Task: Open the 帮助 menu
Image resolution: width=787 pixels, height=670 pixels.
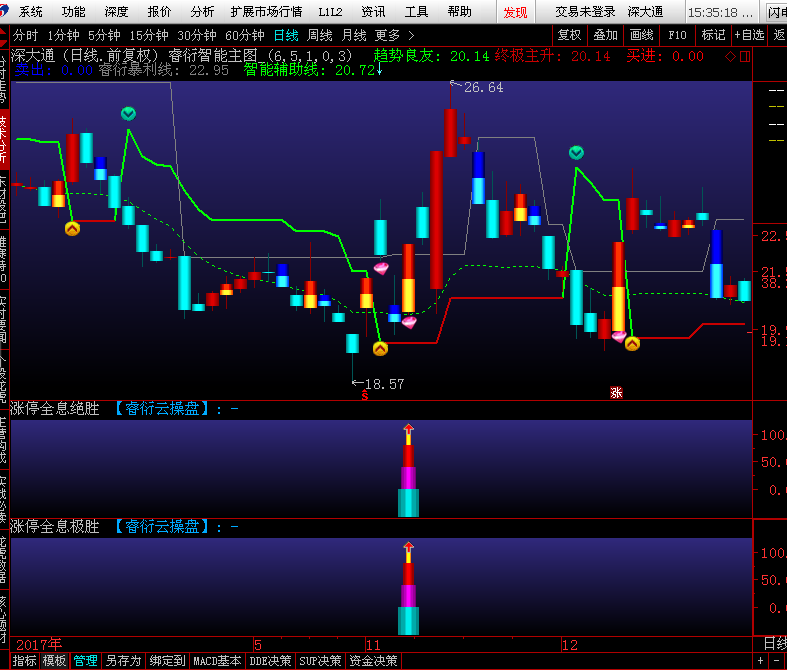Action: tap(459, 12)
